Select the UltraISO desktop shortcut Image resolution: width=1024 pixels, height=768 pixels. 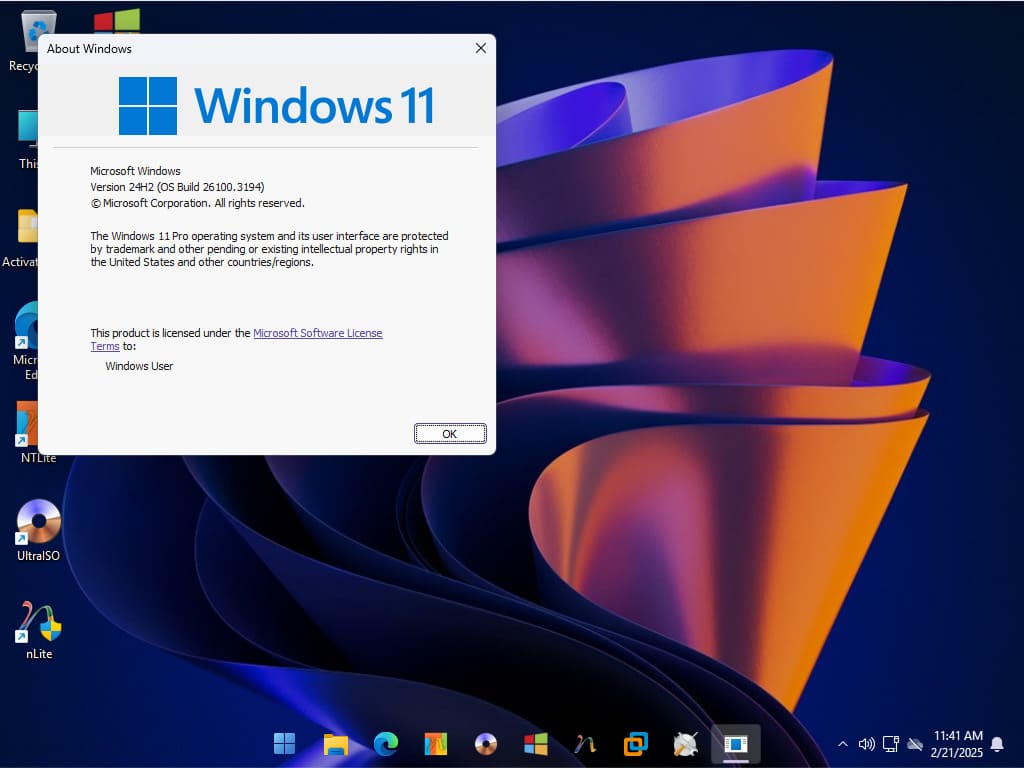pyautogui.click(x=39, y=530)
